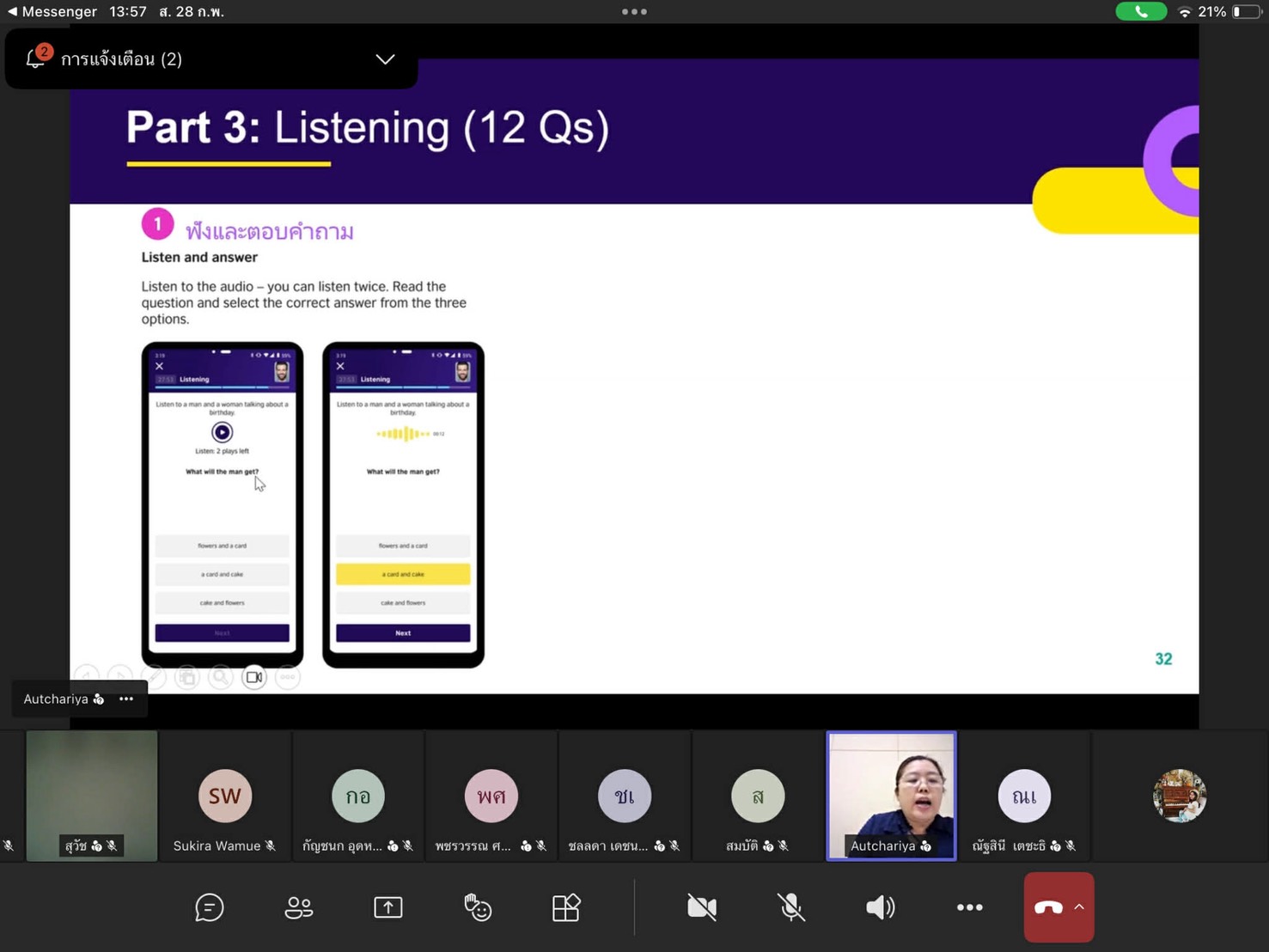
Task: Turn on the camera
Action: (701, 907)
